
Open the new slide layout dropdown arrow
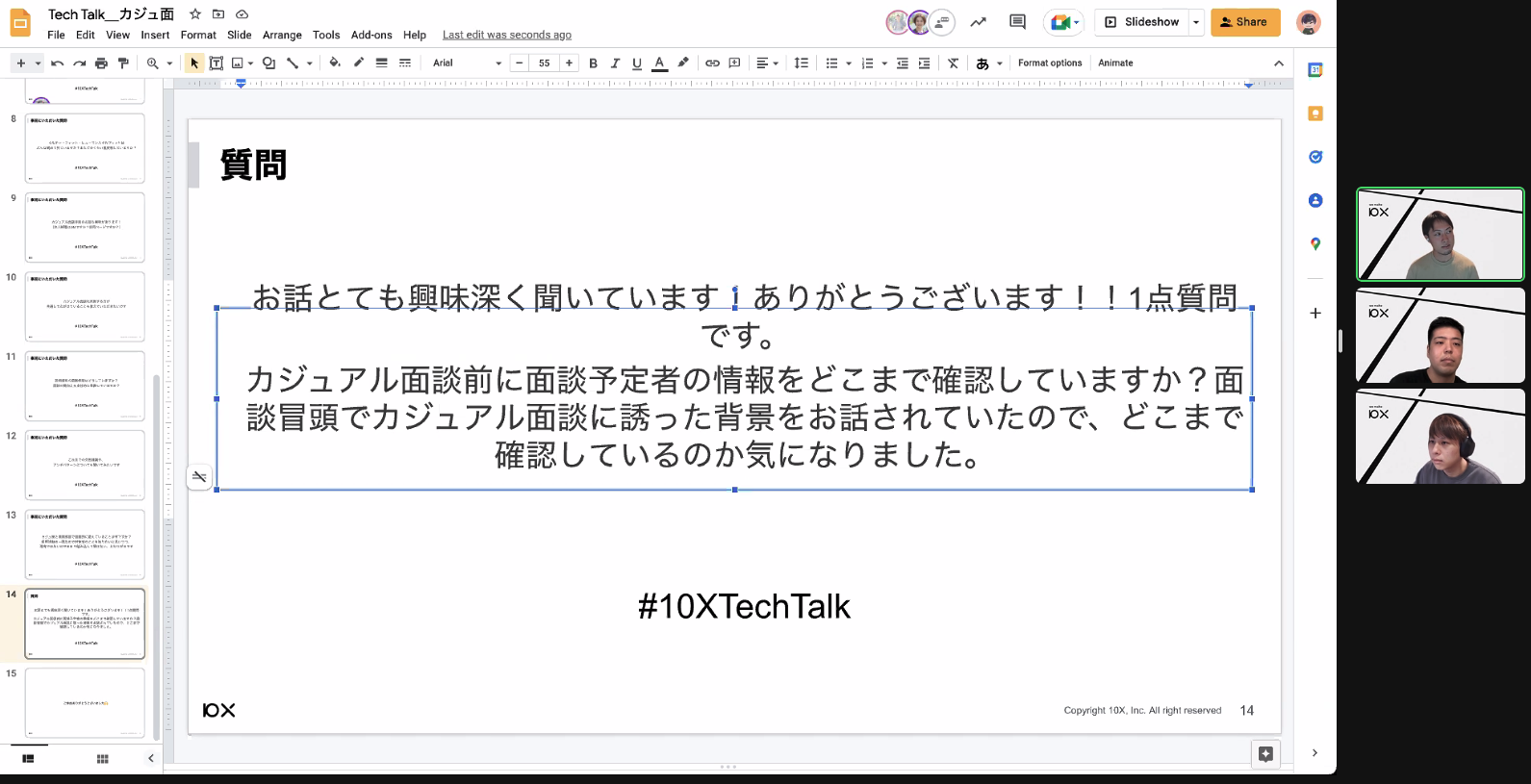[x=38, y=63]
